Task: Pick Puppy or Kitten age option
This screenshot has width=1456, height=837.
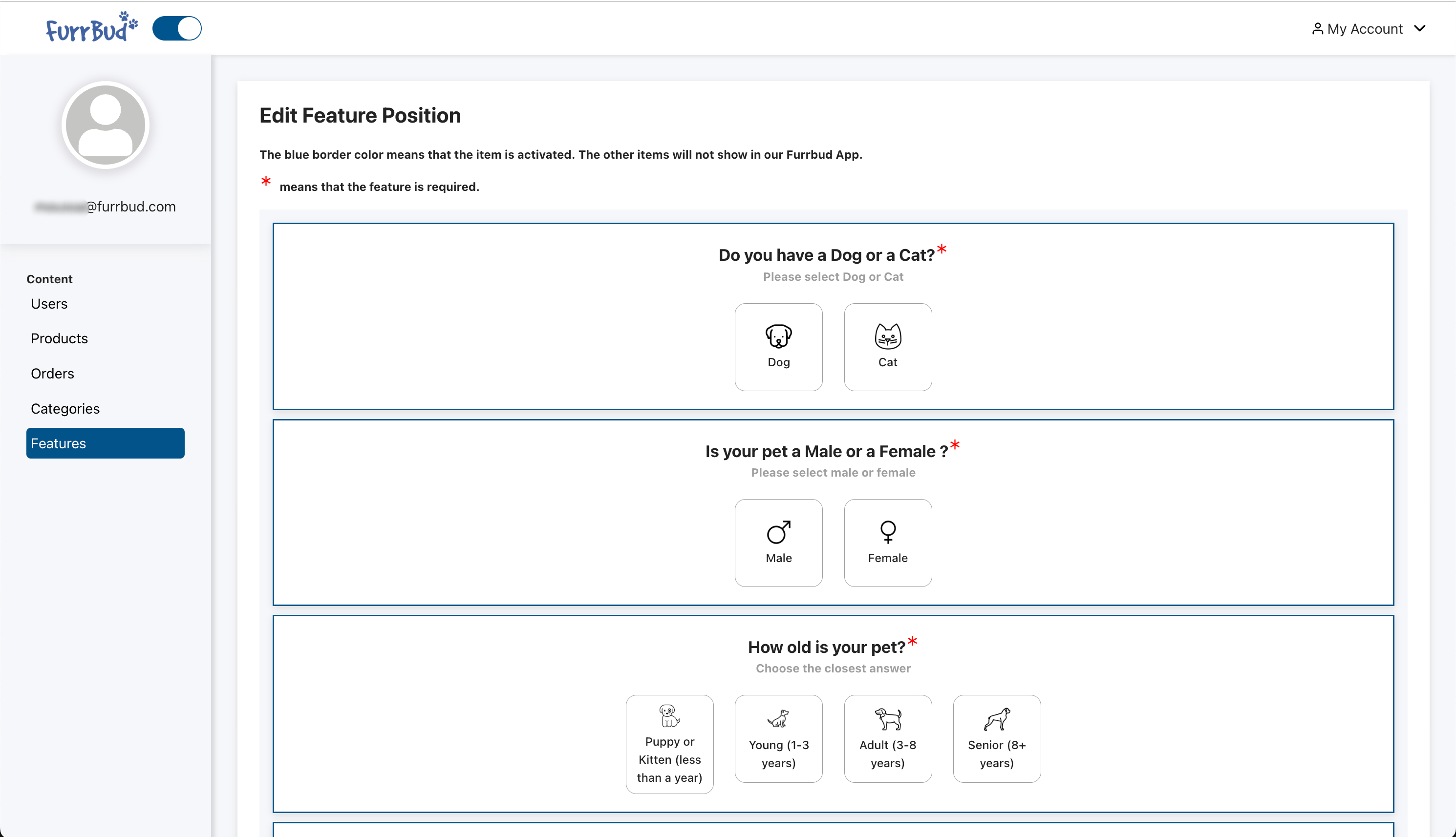Action: coord(669,744)
